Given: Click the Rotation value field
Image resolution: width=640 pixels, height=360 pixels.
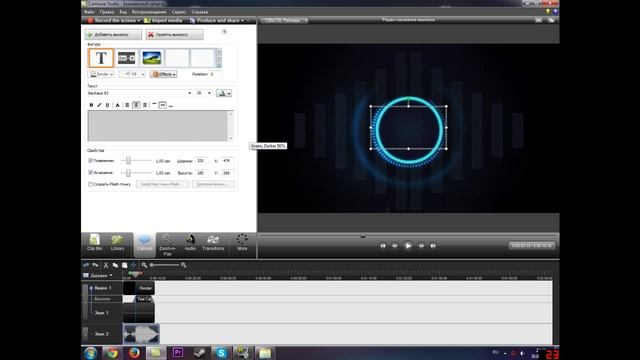Looking at the screenshot, I should click(x=215, y=74).
